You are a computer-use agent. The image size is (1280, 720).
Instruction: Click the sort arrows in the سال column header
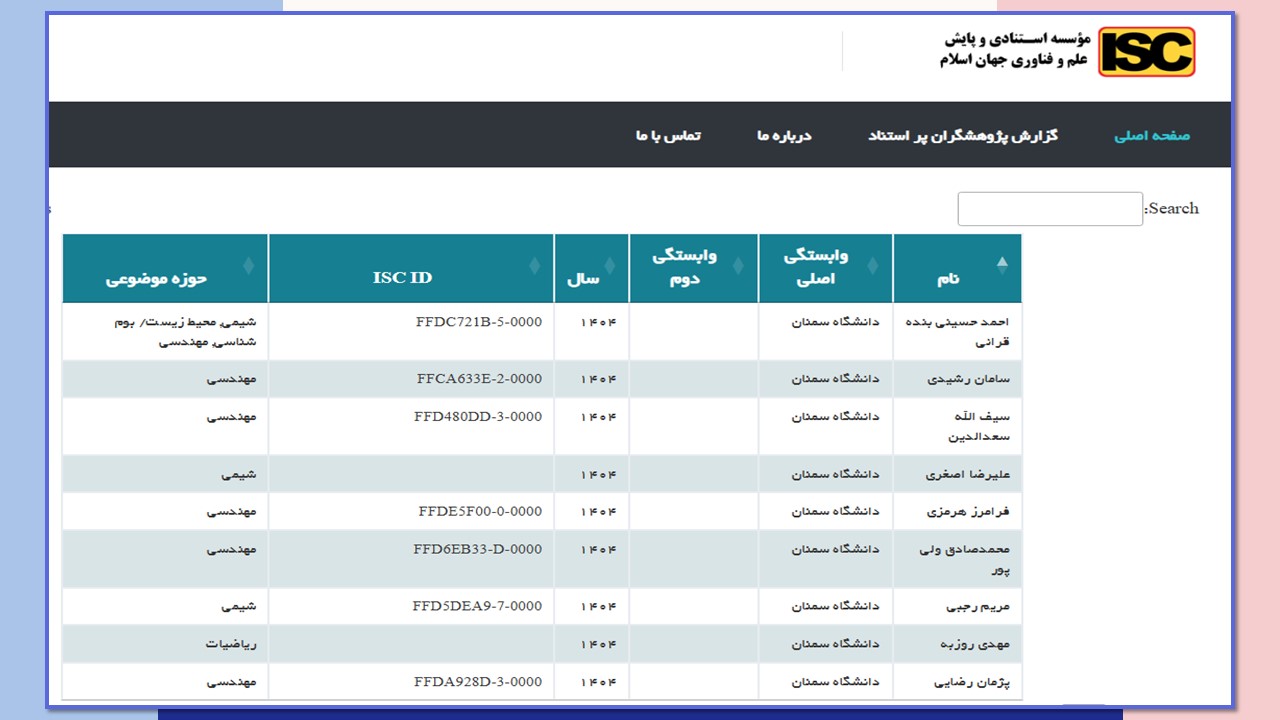[609, 266]
